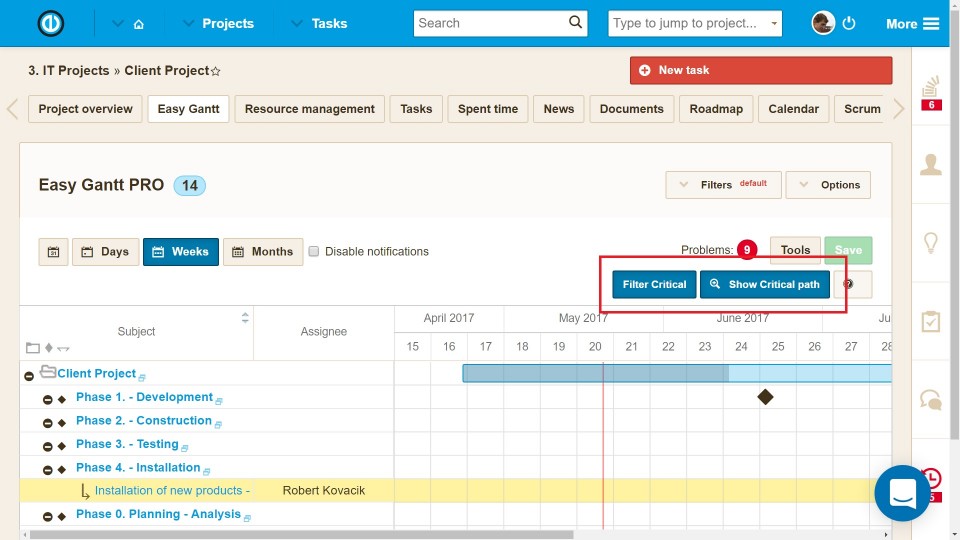Open the Roadmap tab
This screenshot has width=960, height=540.
716,109
